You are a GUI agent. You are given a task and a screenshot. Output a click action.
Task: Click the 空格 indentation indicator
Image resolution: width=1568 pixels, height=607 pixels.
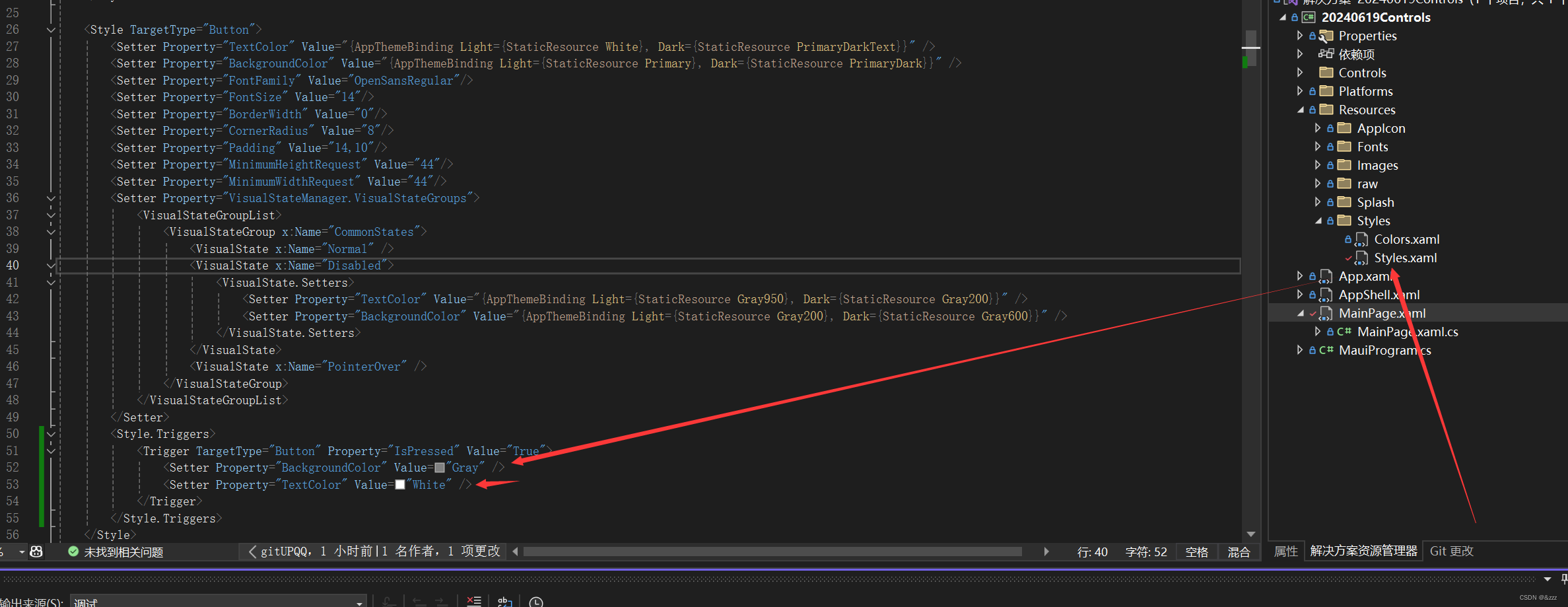[x=1196, y=552]
